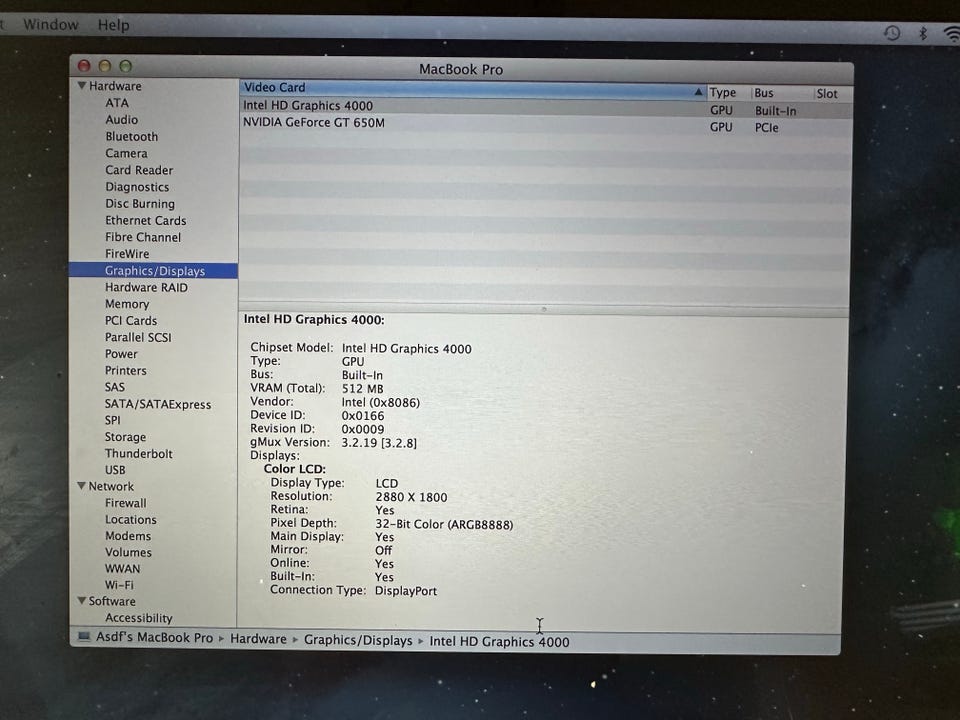The height and width of the screenshot is (720, 960).
Task: Click Intel HD Graphics 4000 in path bar
Action: click(499, 641)
